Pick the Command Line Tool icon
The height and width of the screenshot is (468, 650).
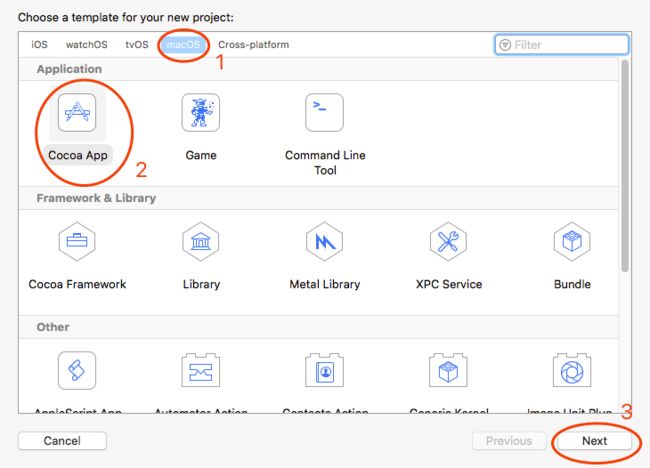(325, 112)
